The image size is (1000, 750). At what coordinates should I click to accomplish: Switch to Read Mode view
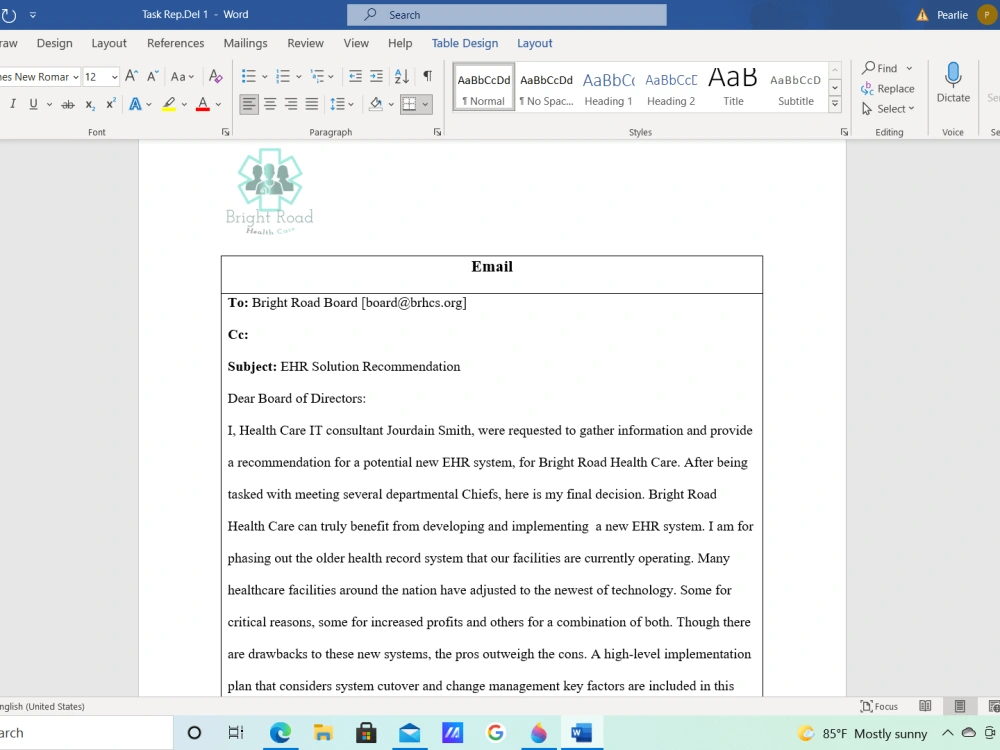tap(925, 706)
